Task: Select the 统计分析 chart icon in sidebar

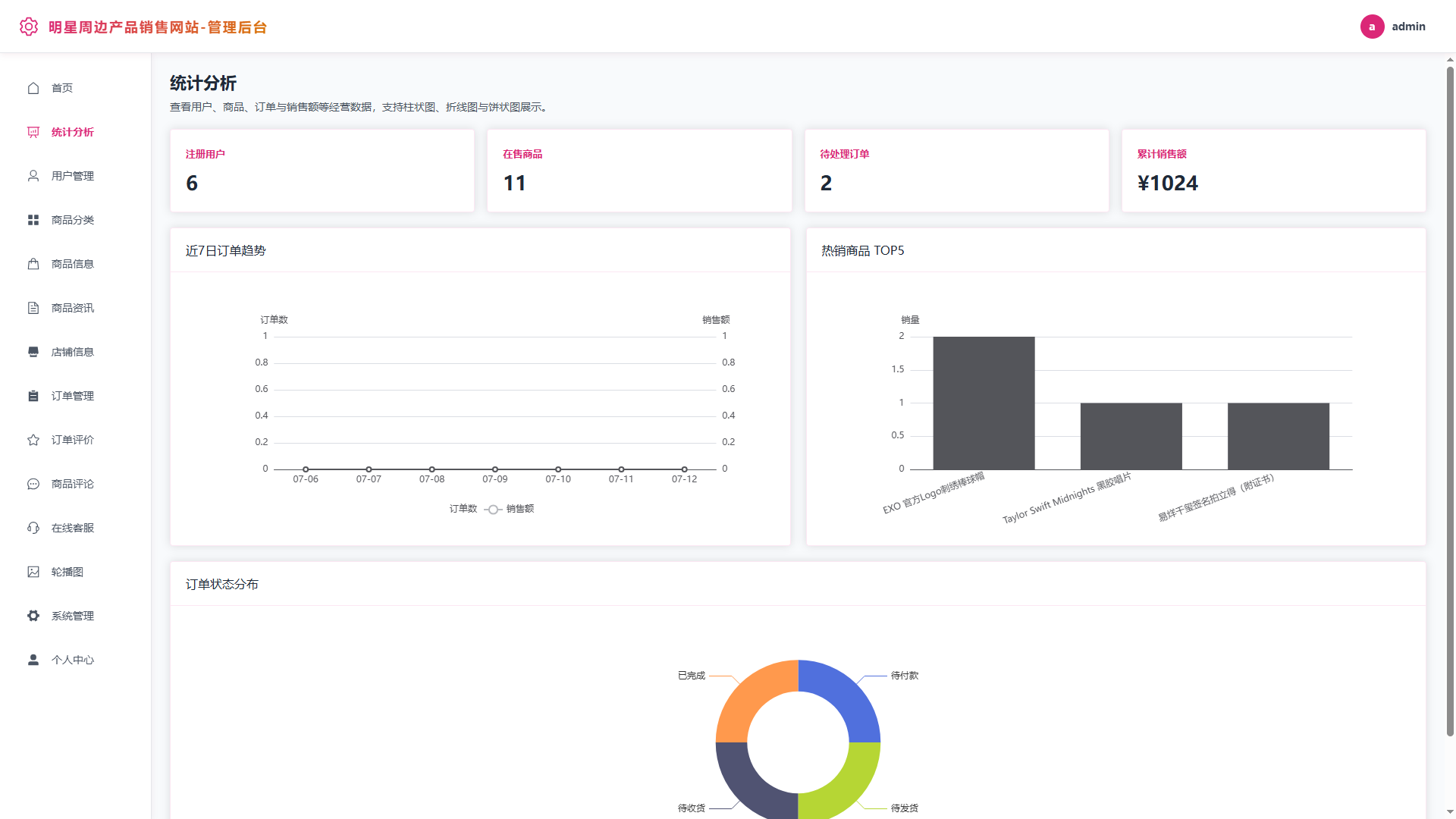Action: click(x=33, y=132)
